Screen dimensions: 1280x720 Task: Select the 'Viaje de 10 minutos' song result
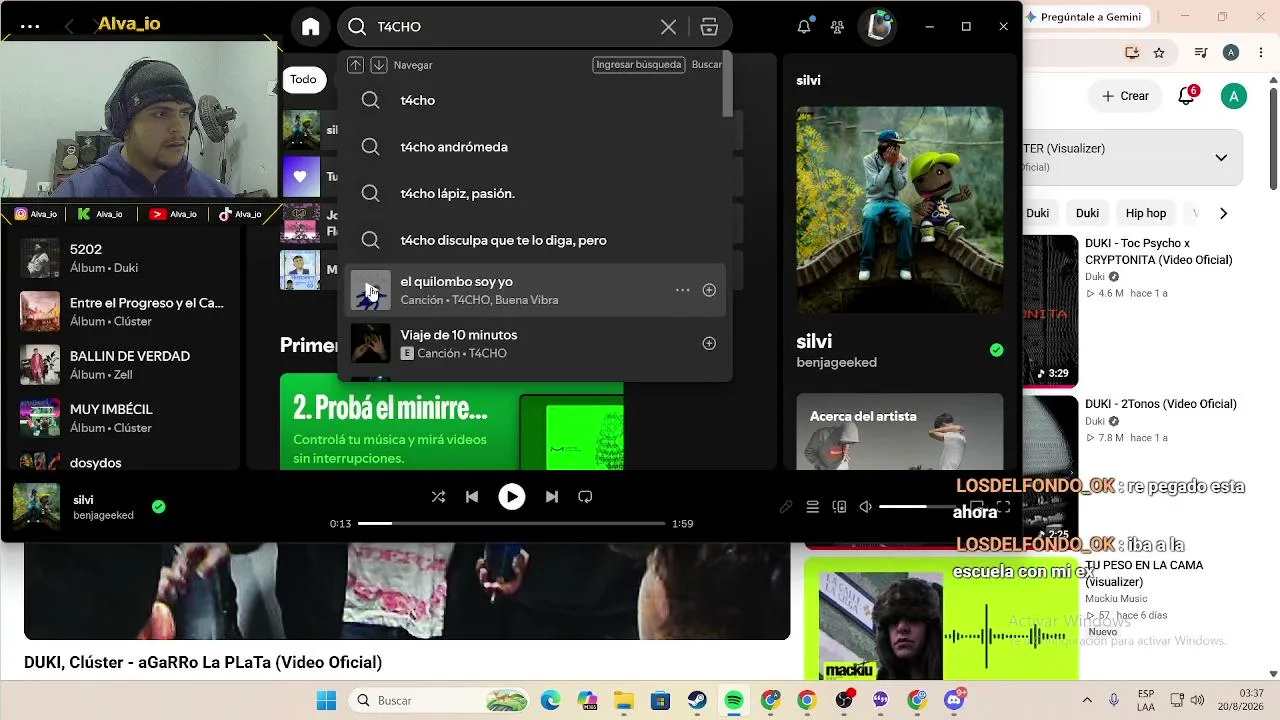(x=535, y=343)
